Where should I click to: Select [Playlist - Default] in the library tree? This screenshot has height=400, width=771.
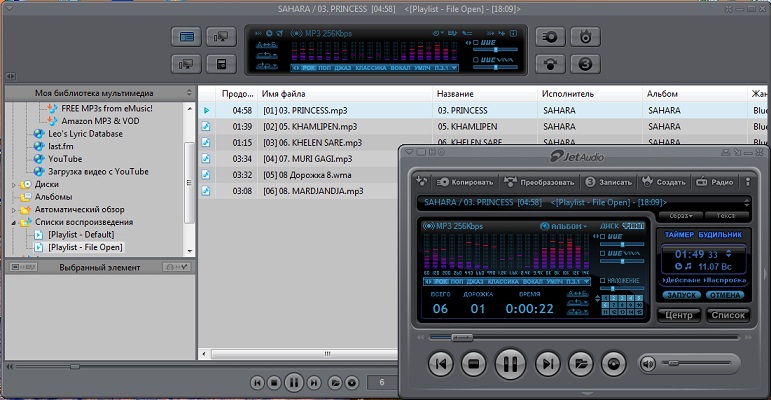[x=80, y=234]
